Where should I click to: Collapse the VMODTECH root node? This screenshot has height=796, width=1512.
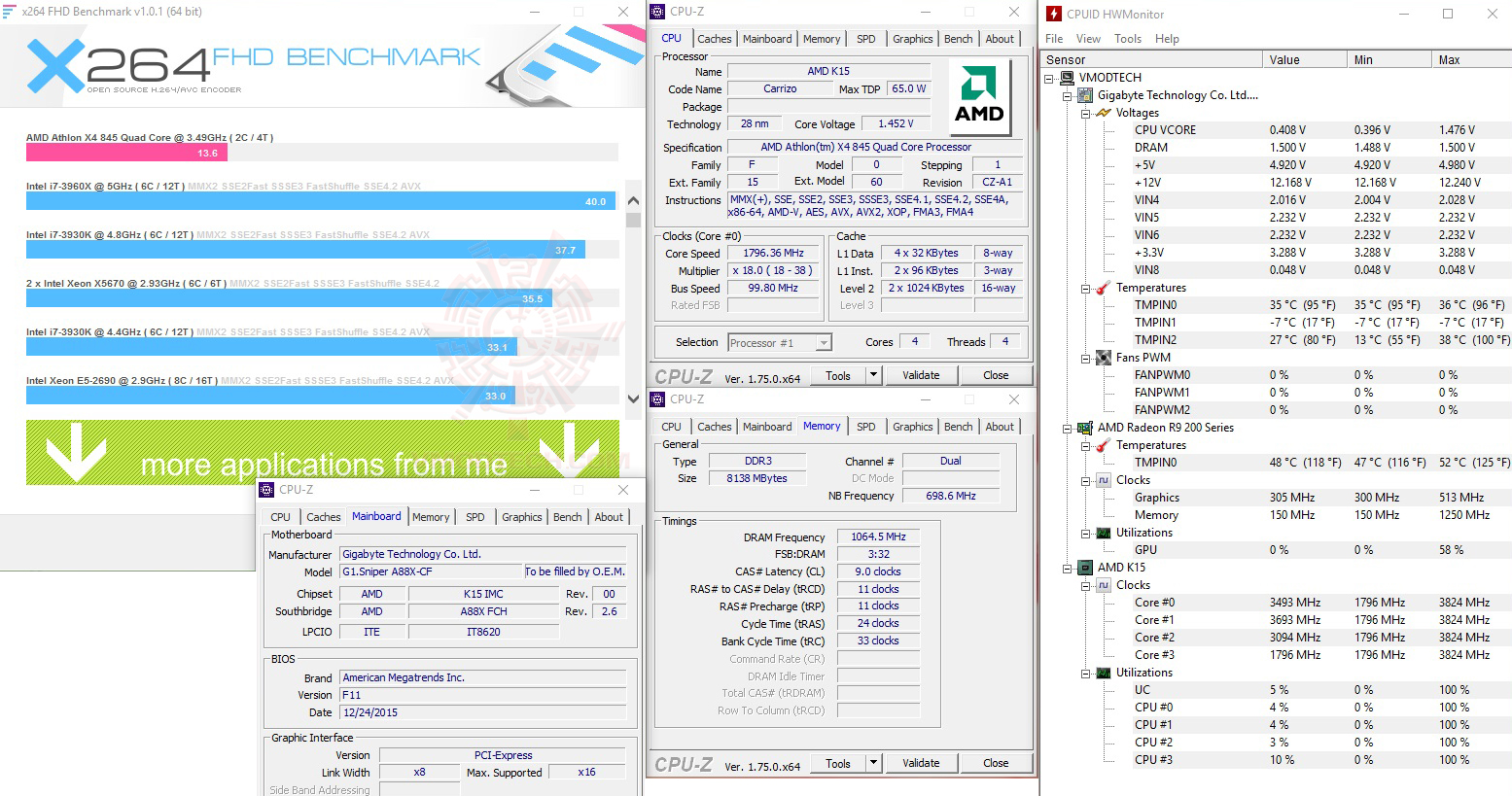1049,78
